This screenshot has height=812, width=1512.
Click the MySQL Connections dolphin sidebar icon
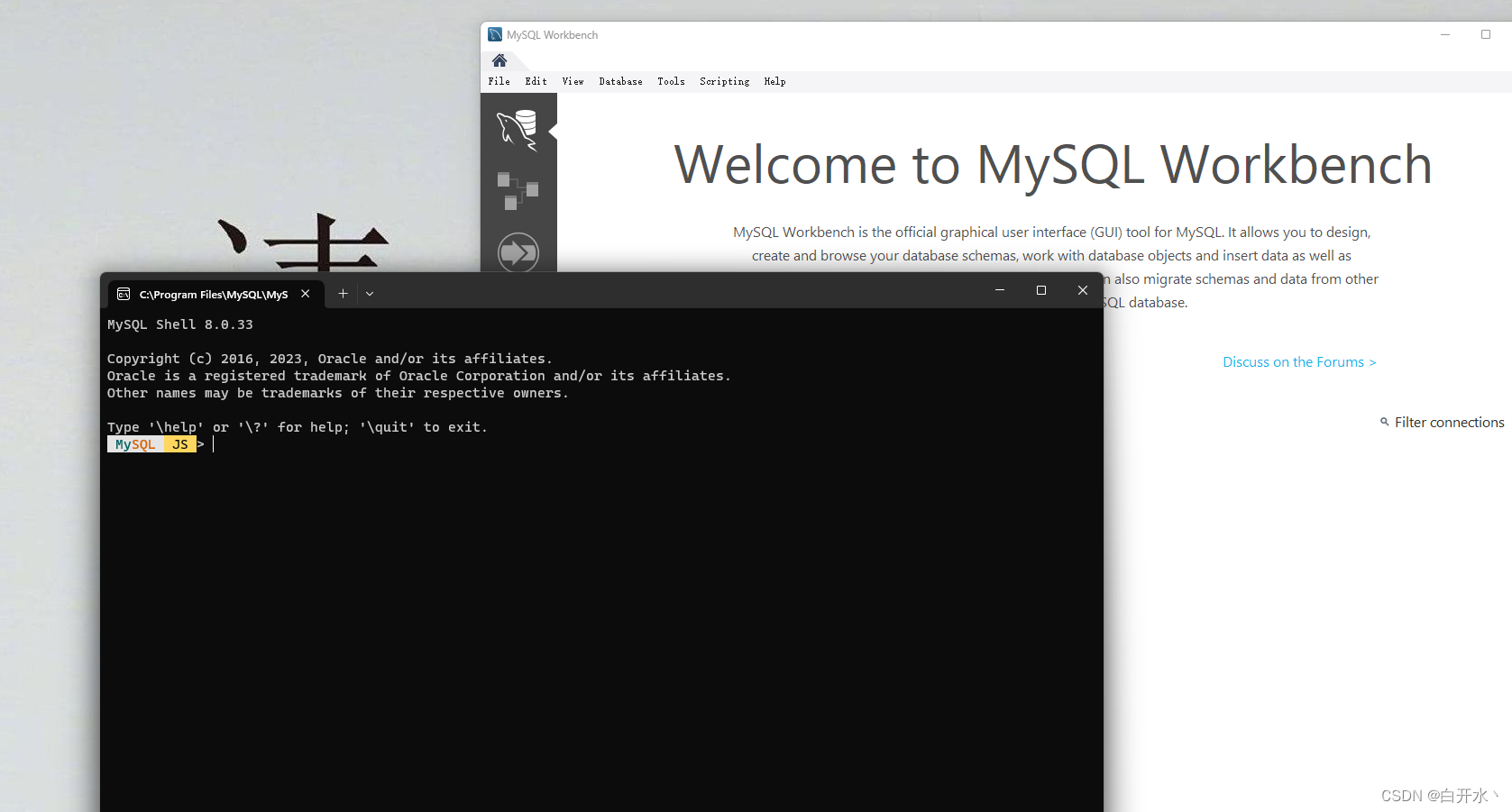coord(518,130)
